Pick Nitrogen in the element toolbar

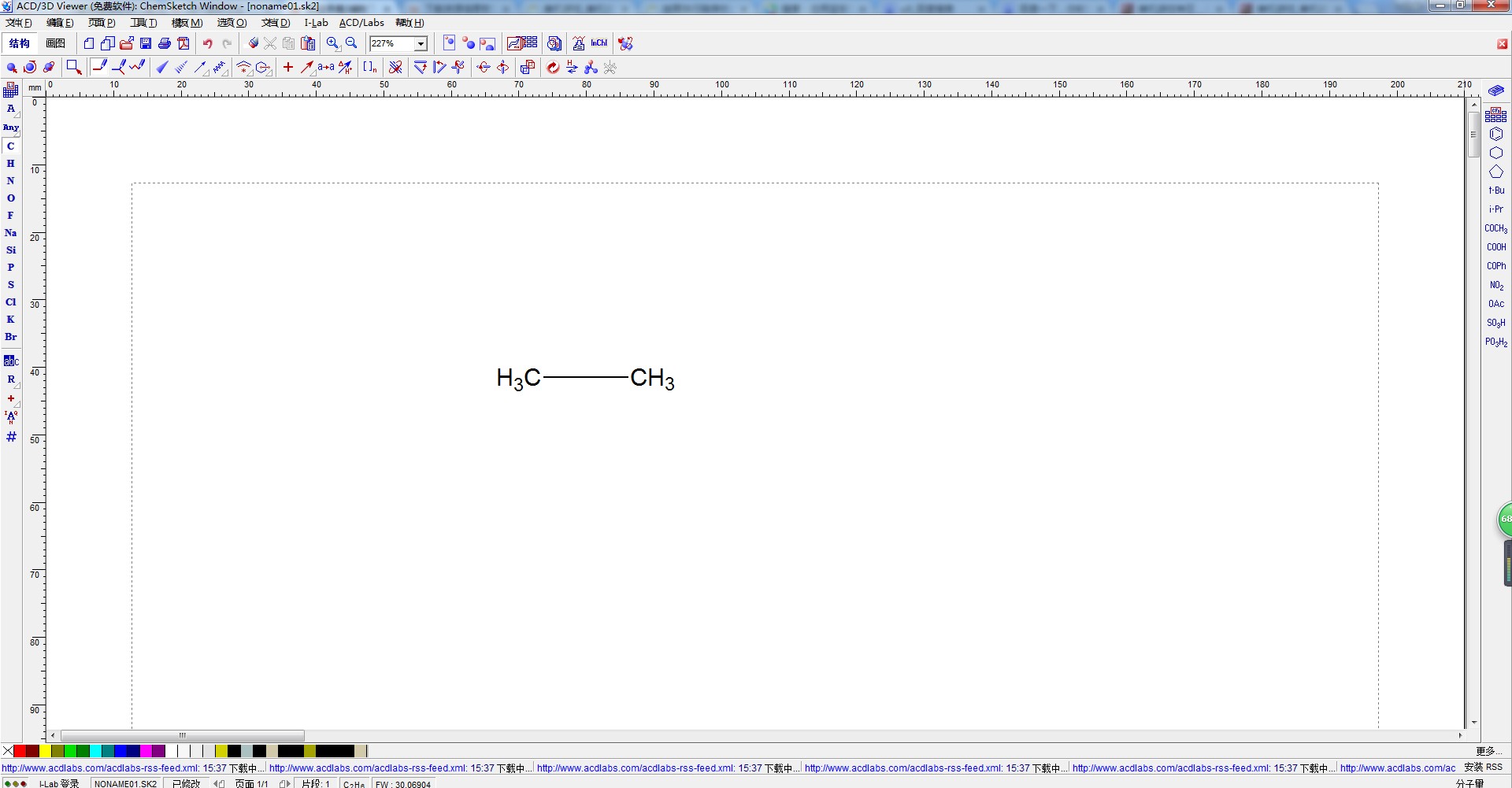[11, 180]
